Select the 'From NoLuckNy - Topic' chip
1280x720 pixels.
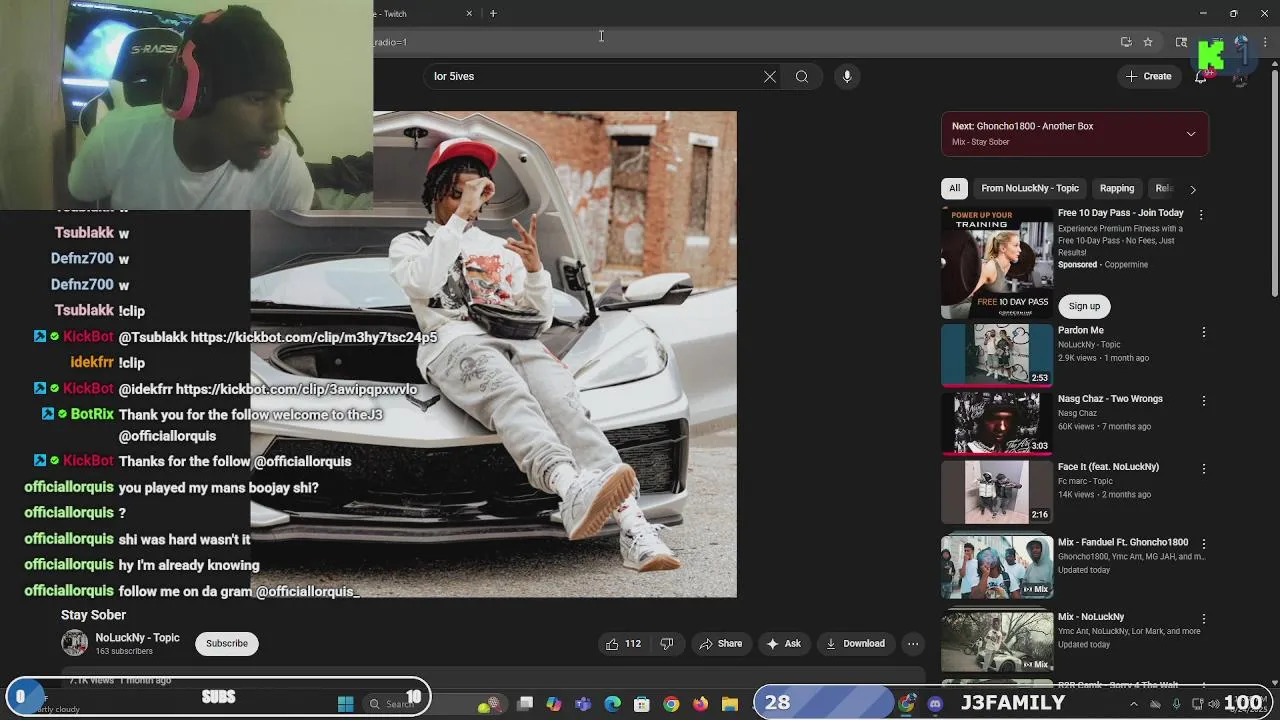[1030, 188]
